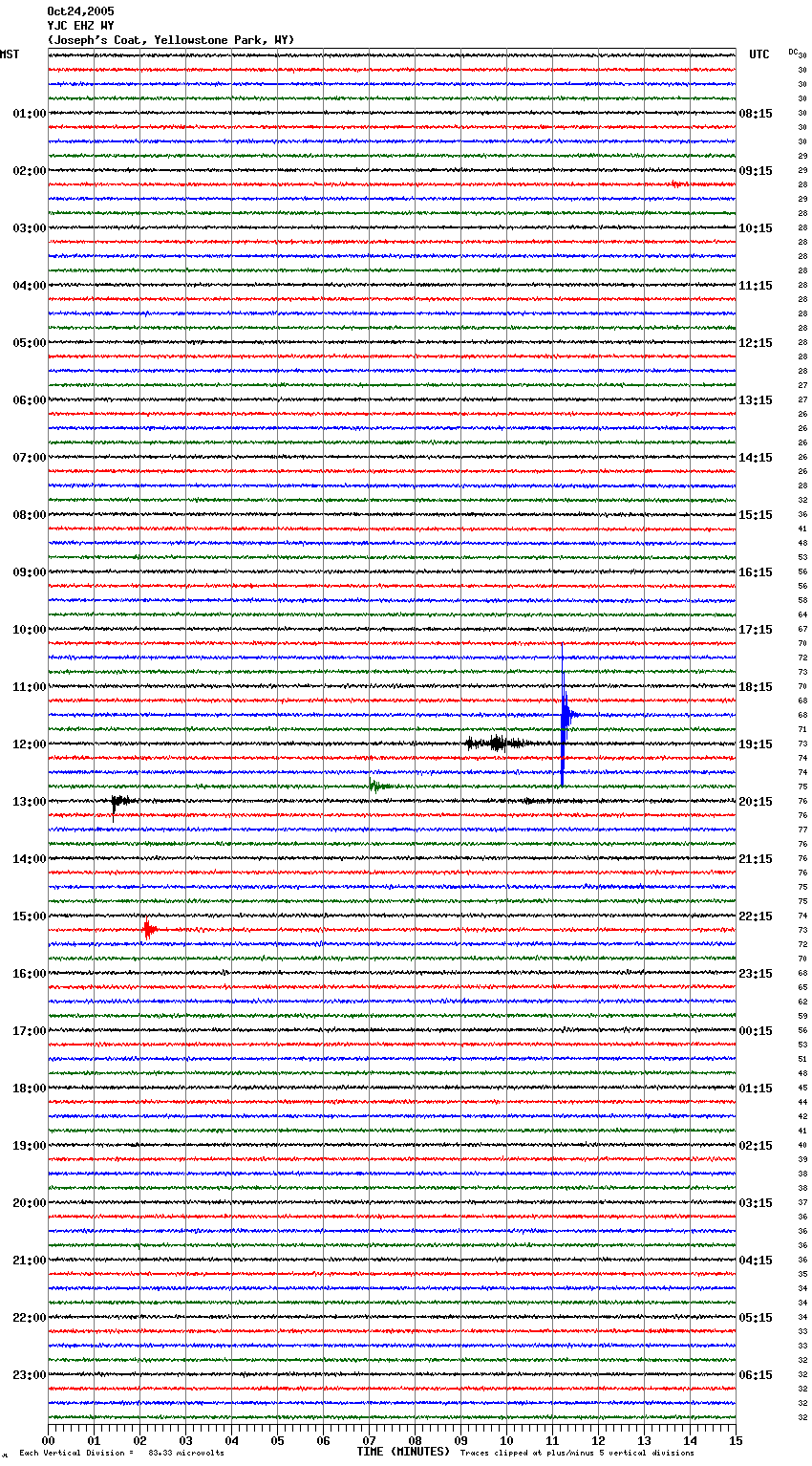The image size is (812, 1466).
Task: Click the TIME (MINUTES) axis title
Action: pyautogui.click(x=403, y=1452)
